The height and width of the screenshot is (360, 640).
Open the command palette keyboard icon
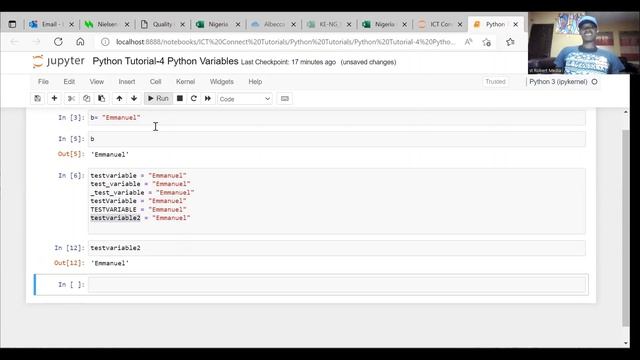[x=285, y=99]
